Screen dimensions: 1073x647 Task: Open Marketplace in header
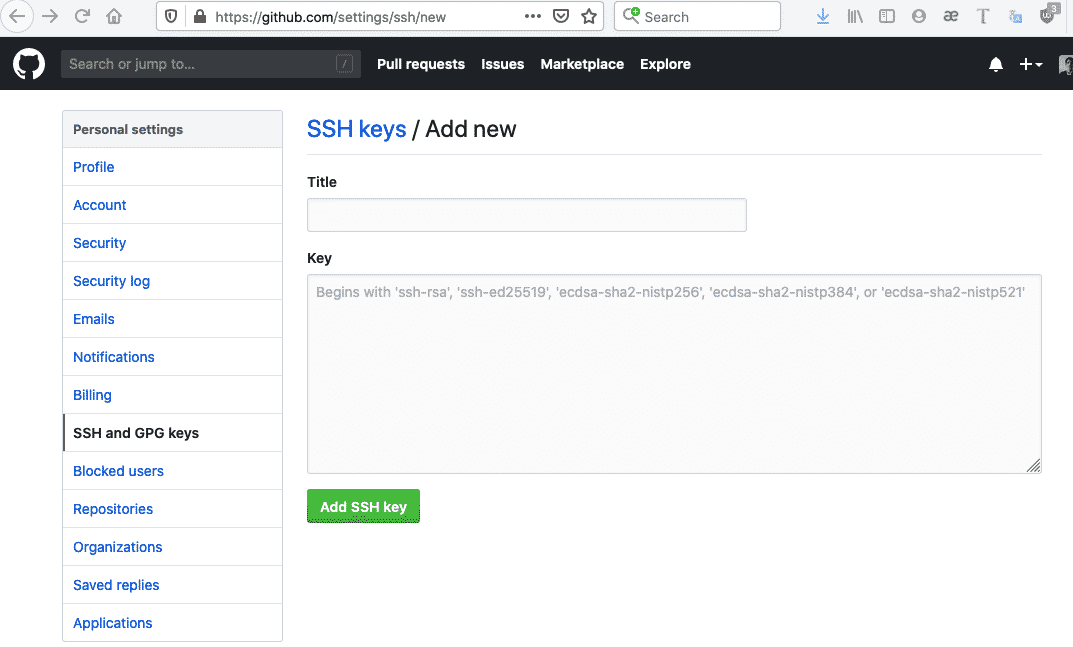point(582,64)
